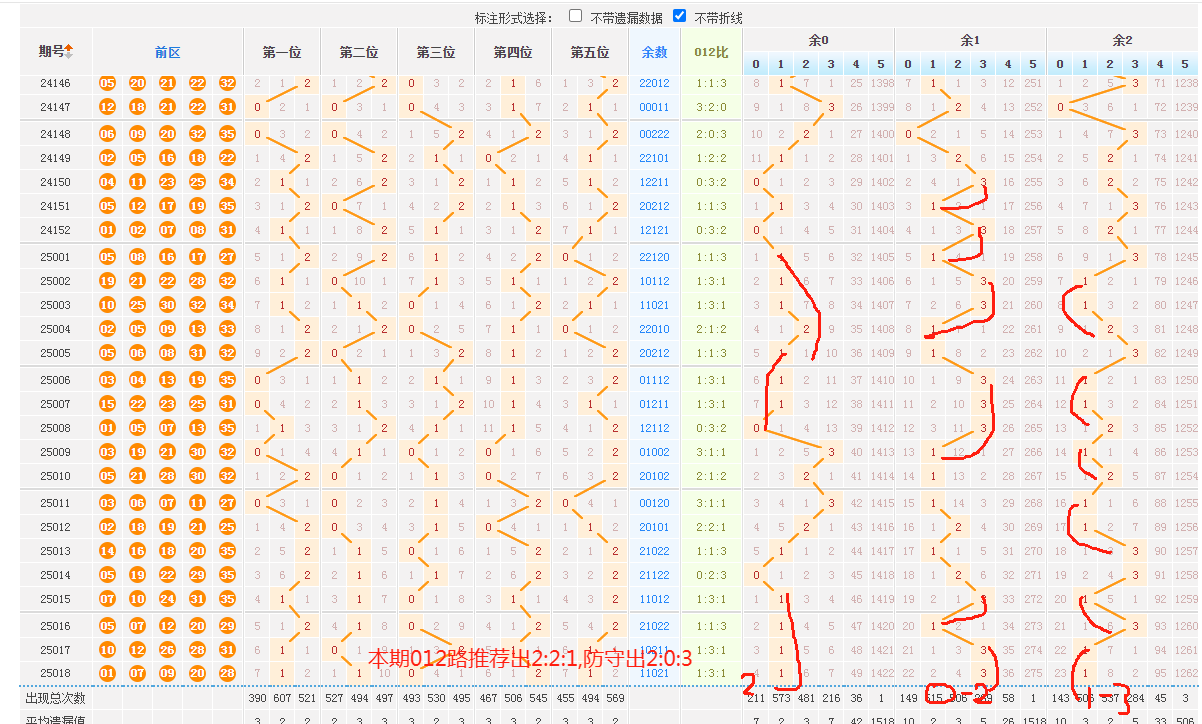This screenshot has width=1202, height=724.
Task: Click ball 35 in period 24148 row
Action: click(227, 134)
